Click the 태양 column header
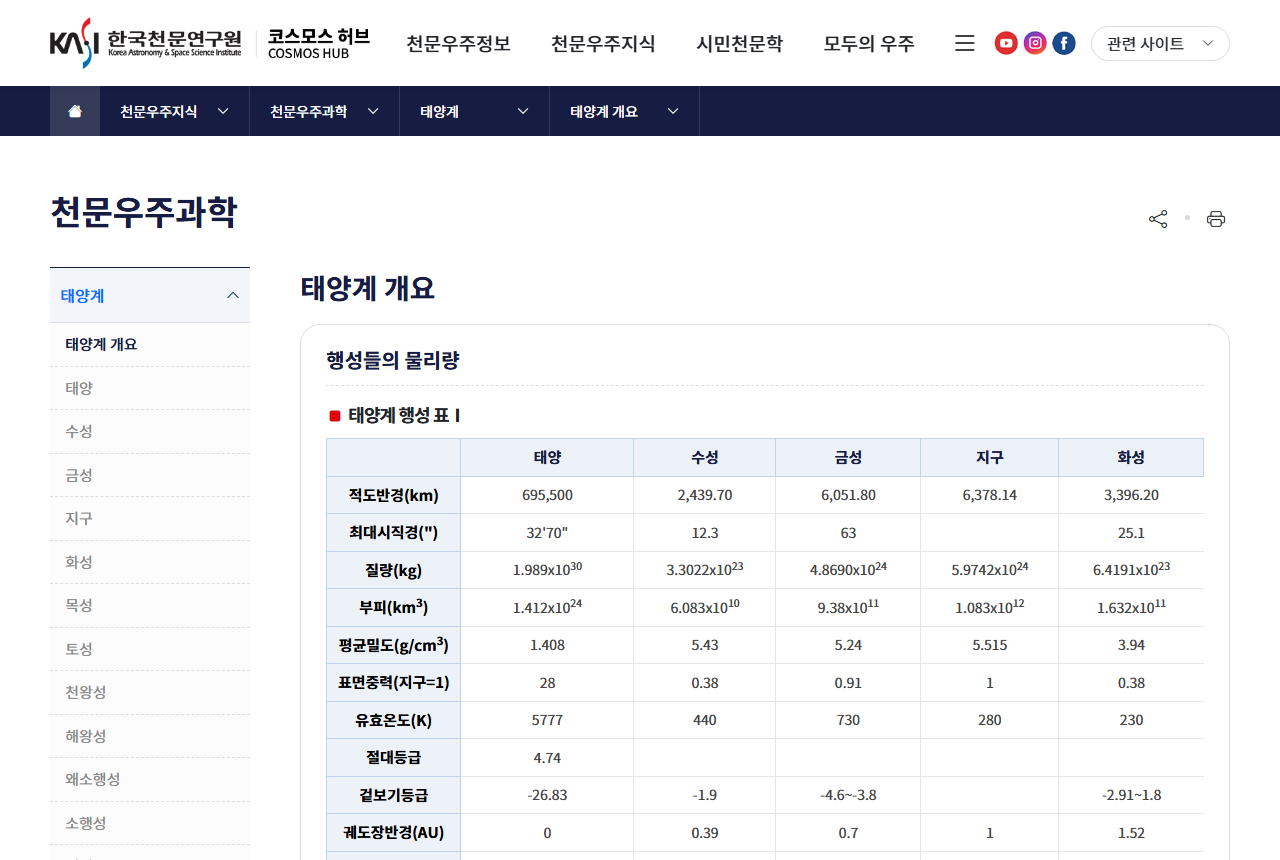This screenshot has width=1280, height=860. coord(547,457)
